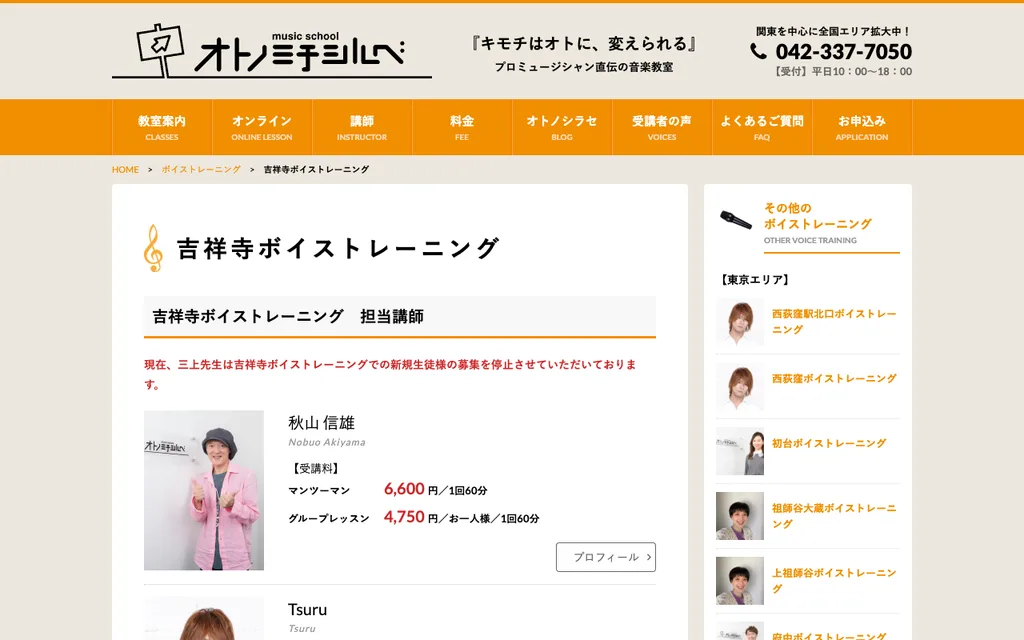The height and width of the screenshot is (640, 1024).
Task: Click the thumbnail beside 西荻窪ボイストレーニング
Action: [x=740, y=387]
